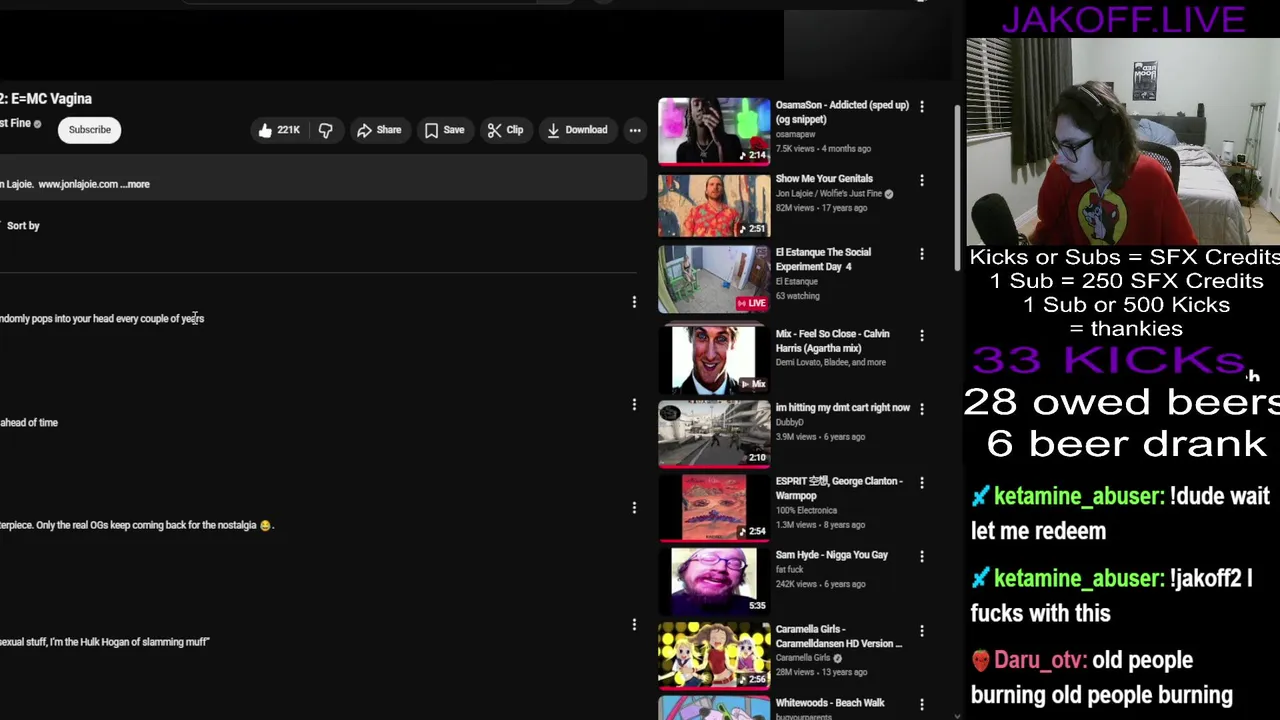Open Feel So Close mix thumbnail

pos(714,358)
